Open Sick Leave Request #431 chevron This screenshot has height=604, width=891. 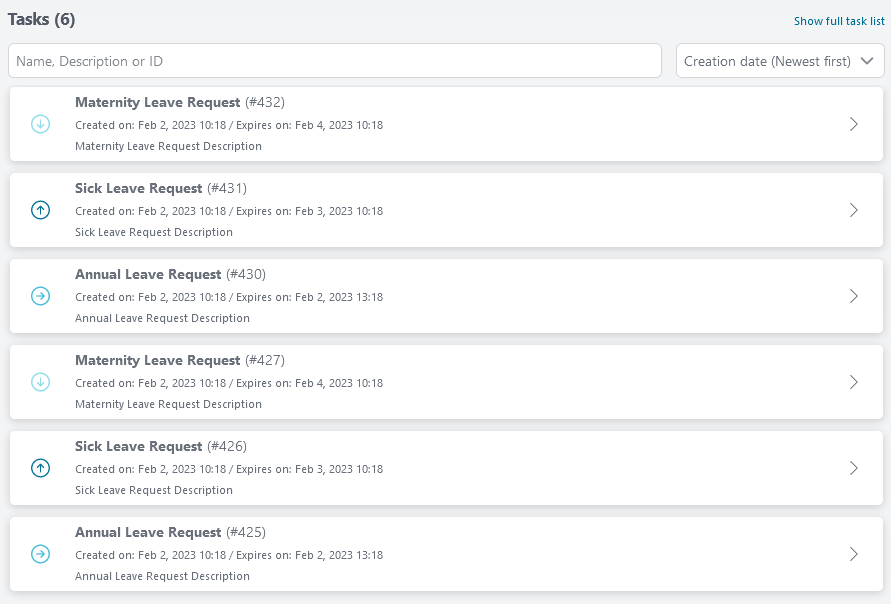(853, 210)
